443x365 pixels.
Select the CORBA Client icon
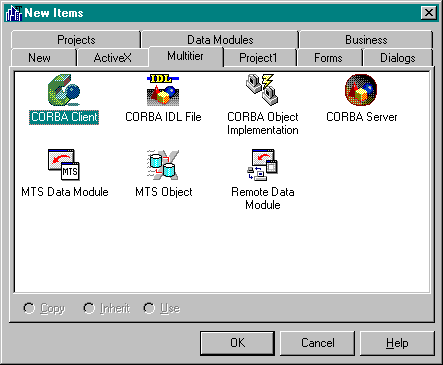[64, 90]
